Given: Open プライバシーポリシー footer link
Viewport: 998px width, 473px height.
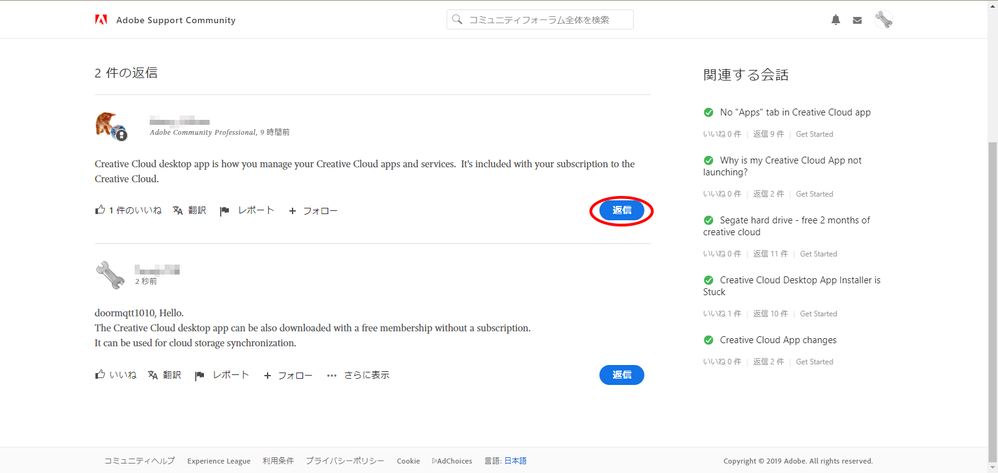Looking at the screenshot, I should [x=345, y=461].
